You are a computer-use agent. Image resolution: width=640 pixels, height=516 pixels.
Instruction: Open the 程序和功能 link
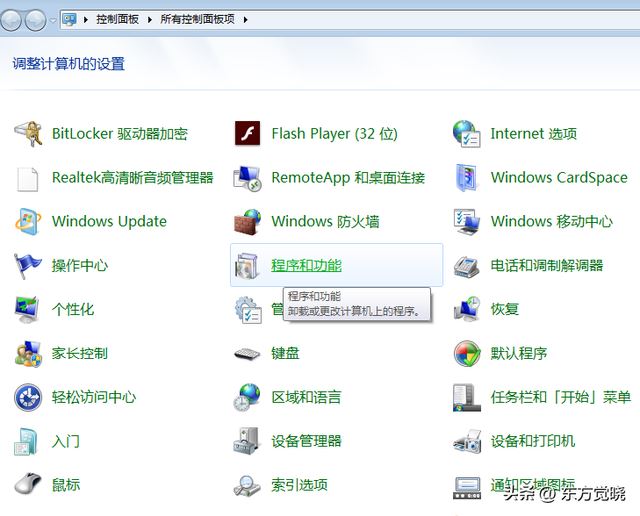[306, 265]
